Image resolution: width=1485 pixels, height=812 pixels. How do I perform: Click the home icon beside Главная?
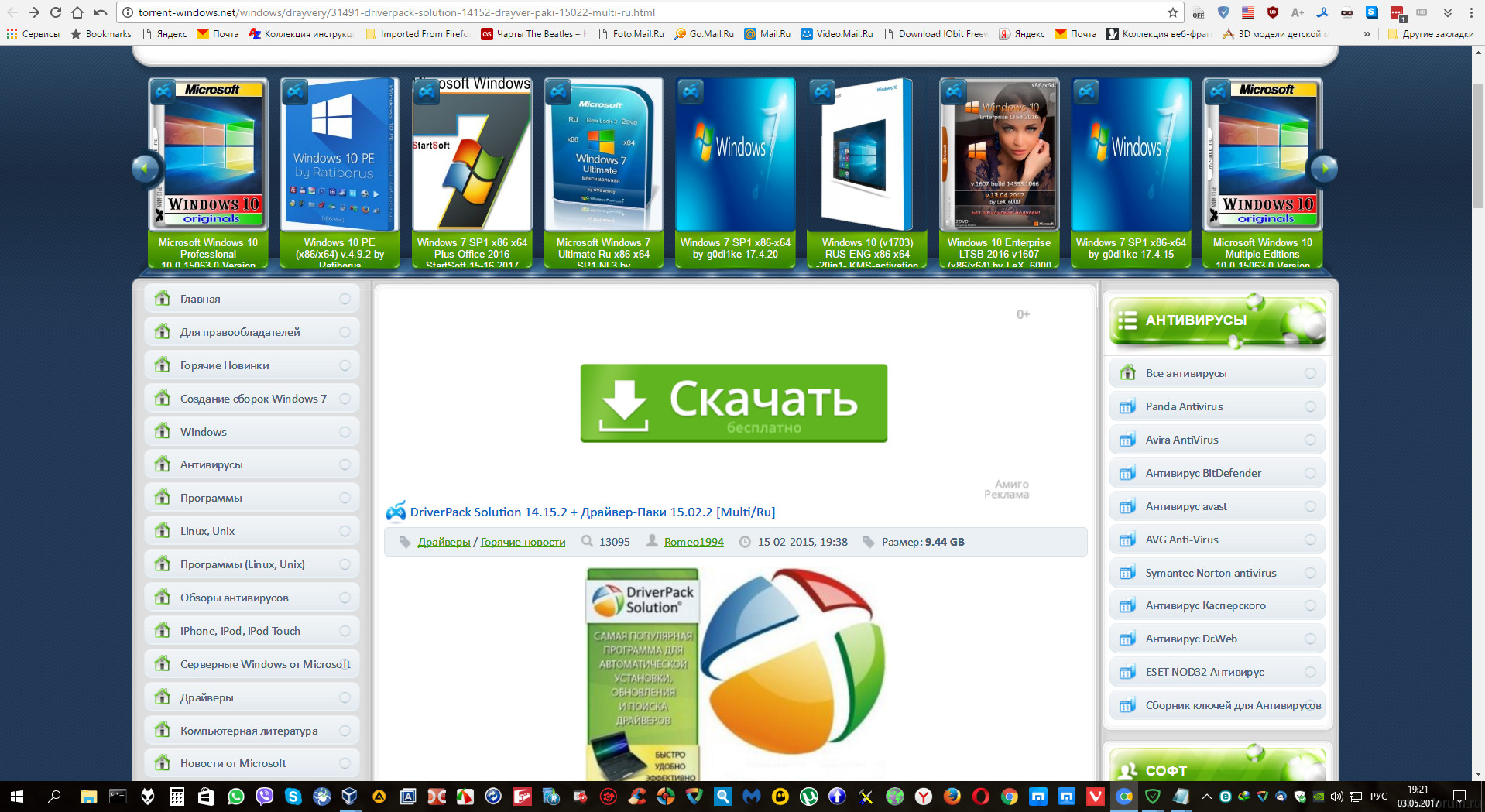click(163, 298)
